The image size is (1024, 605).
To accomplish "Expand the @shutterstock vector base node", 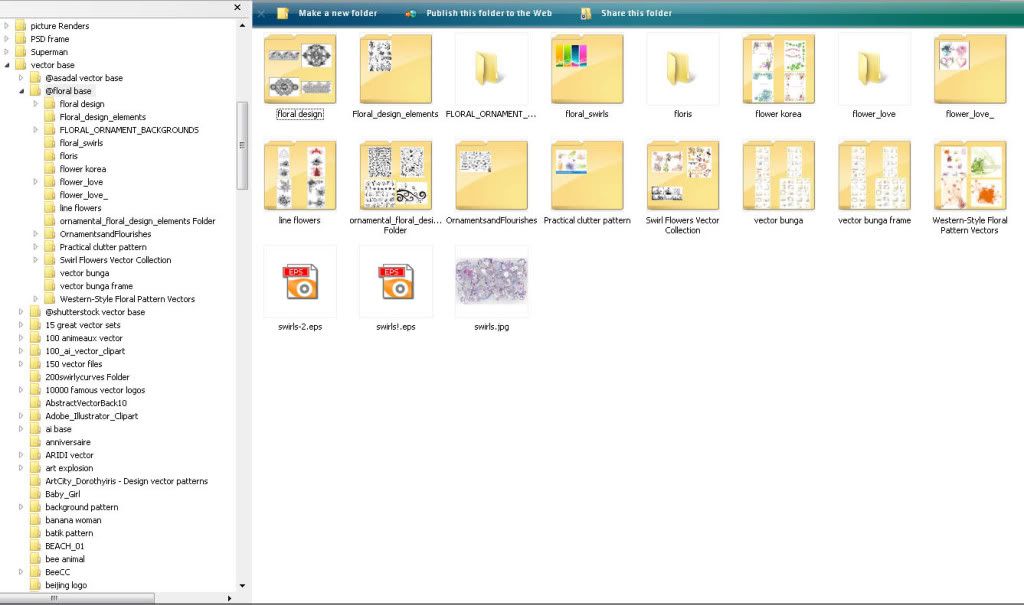I will (x=22, y=312).
